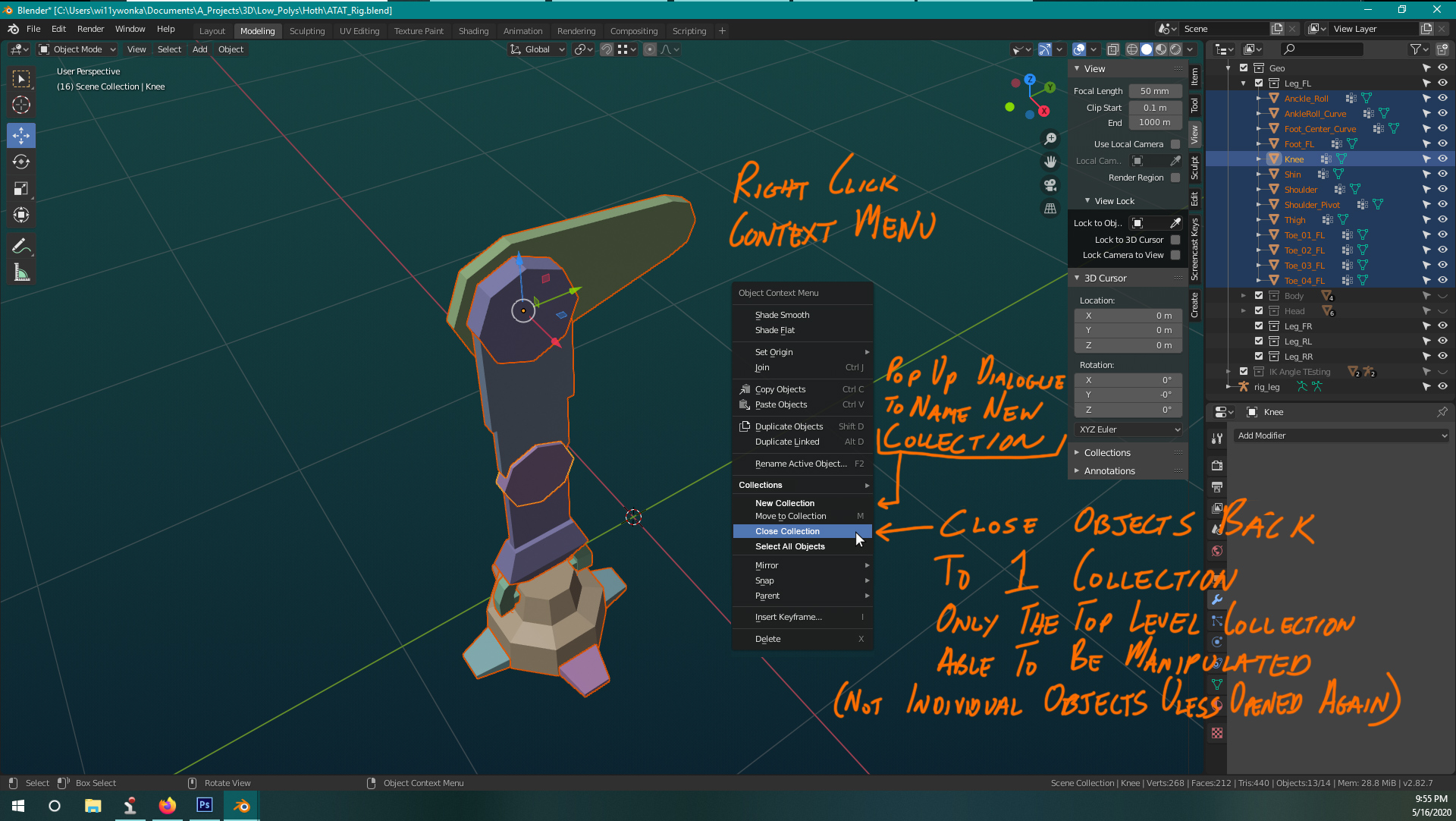
Task: Click the outliner search field
Action: pyautogui.click(x=1322, y=49)
